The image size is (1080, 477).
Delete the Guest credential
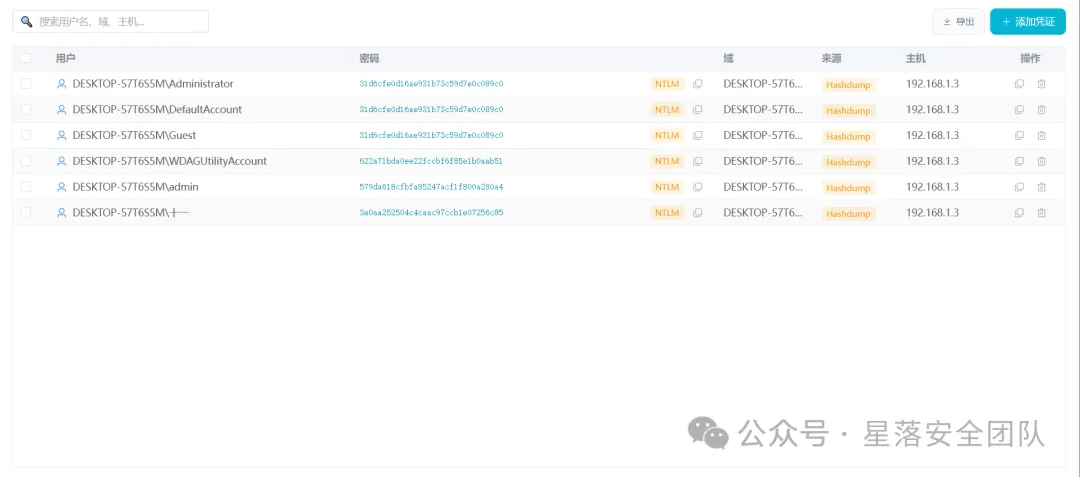pos(1041,136)
